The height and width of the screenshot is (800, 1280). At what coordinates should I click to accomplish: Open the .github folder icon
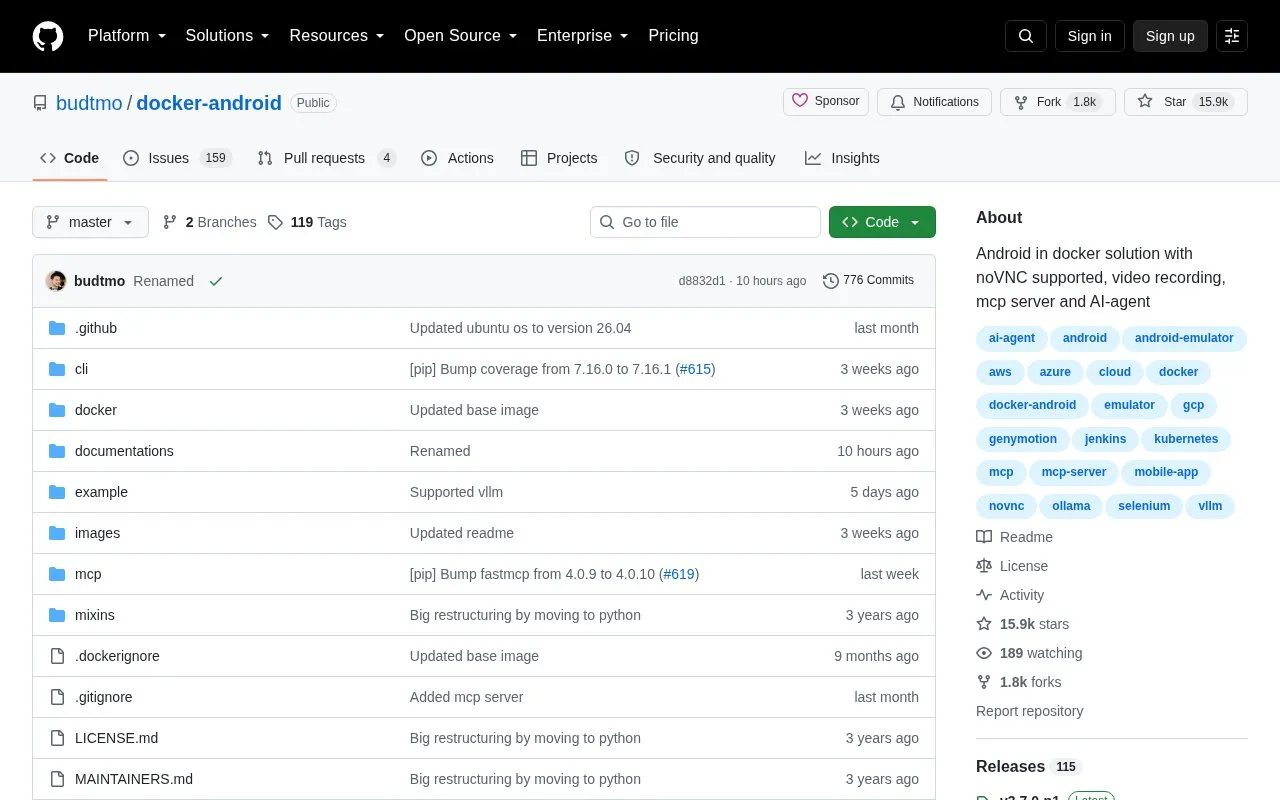tap(57, 328)
